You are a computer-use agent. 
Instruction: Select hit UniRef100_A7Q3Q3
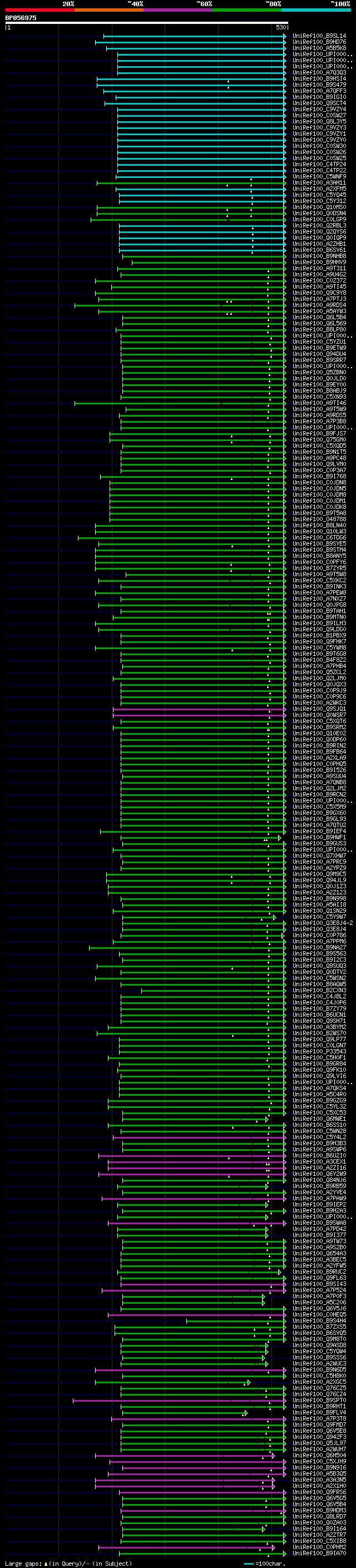point(319,72)
